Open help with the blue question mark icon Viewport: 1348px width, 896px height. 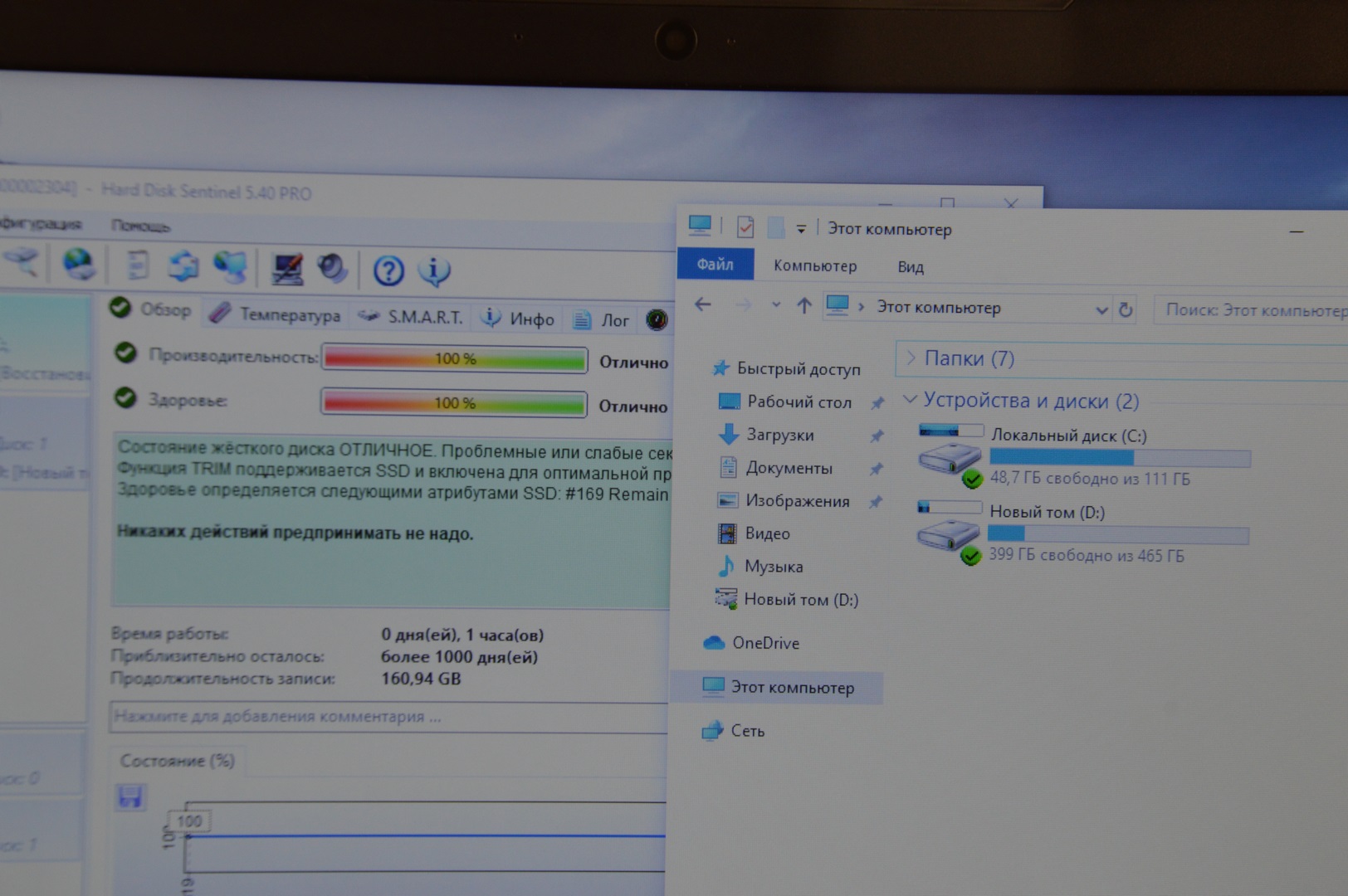(x=388, y=270)
